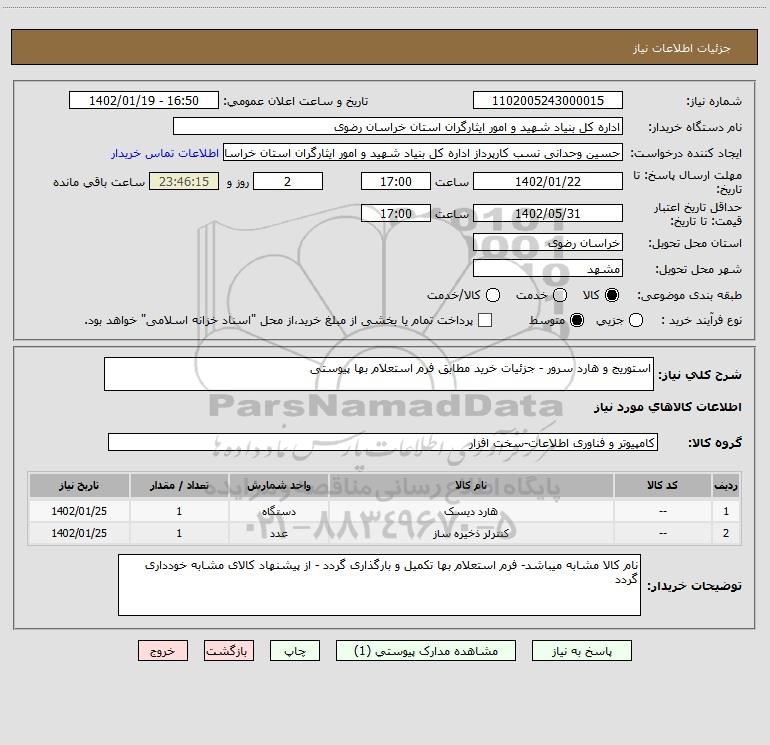770x745 pixels.
Task: Click the response deadline time field 17:00
Action: click(396, 181)
